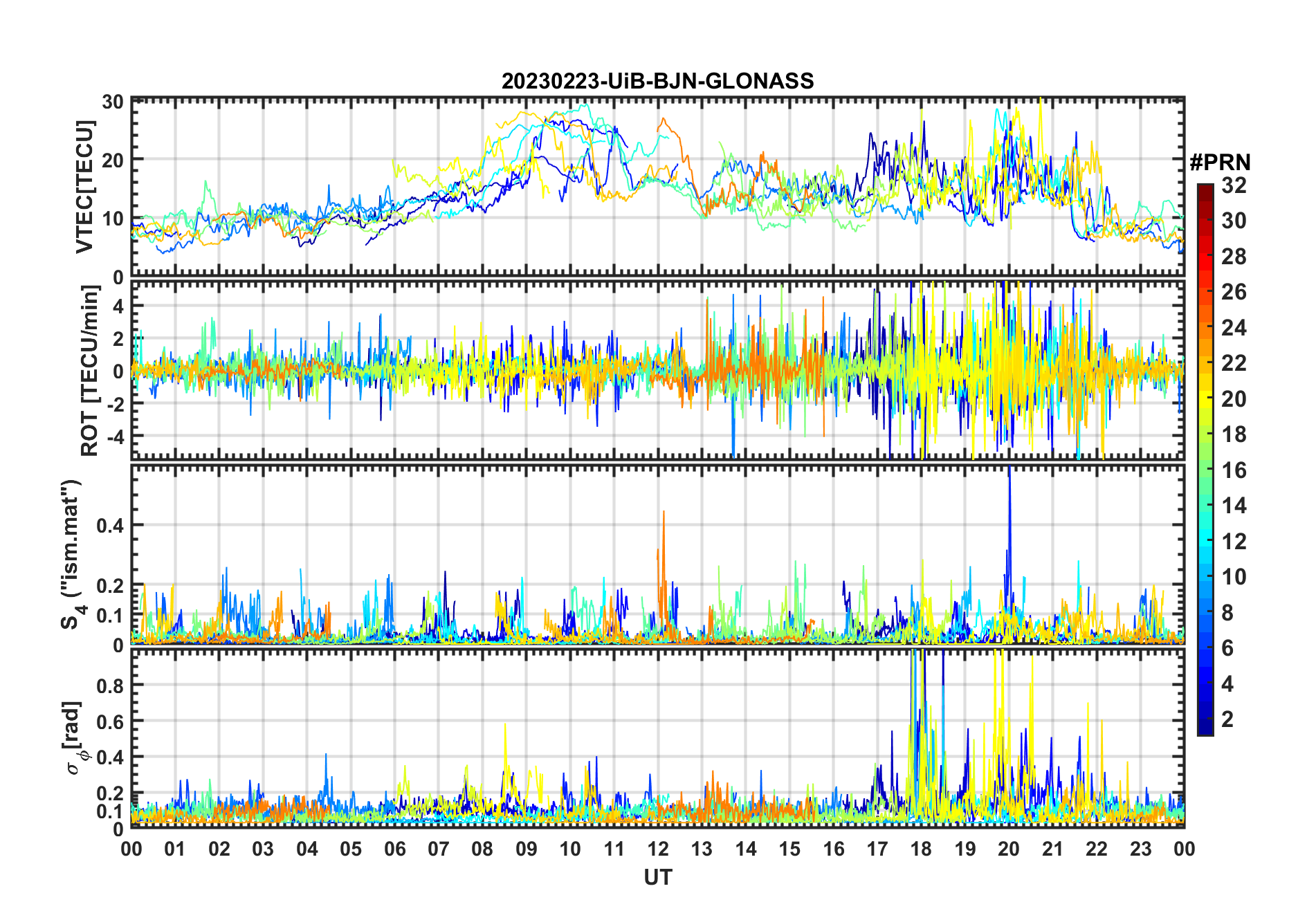Screen dimensions: 1316x920
Task: Select the PRN colorbar tick 6
Action: click(1227, 648)
